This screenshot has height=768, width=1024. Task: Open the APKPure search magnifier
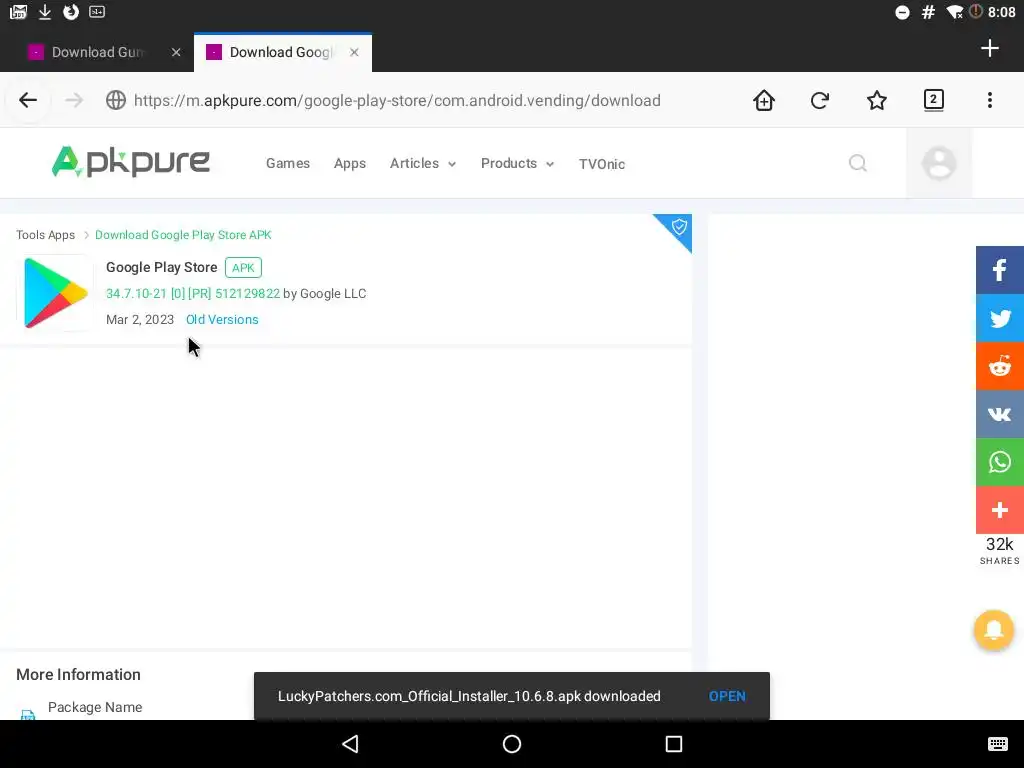tap(858, 163)
